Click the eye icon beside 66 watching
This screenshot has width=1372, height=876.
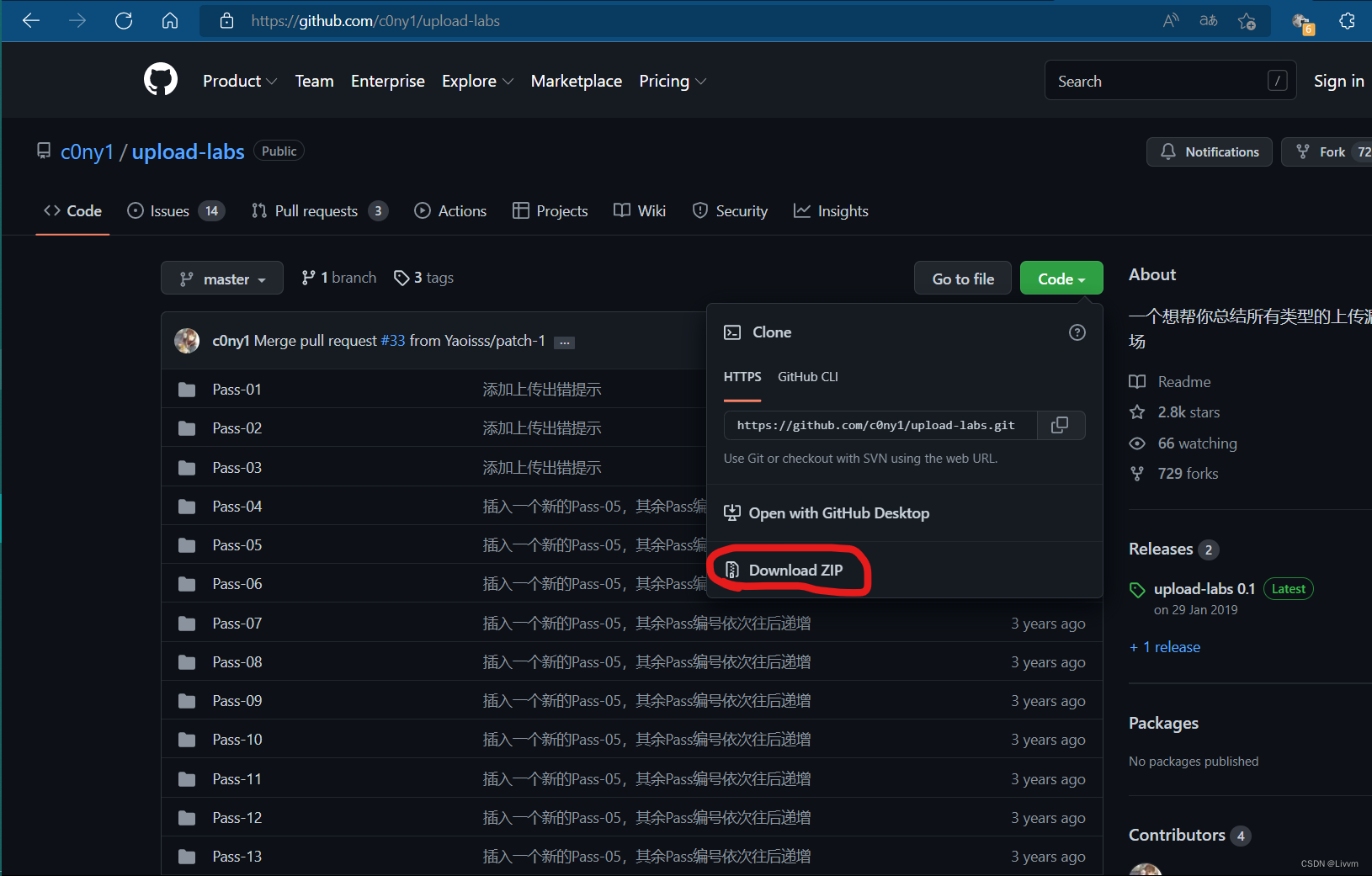click(x=1137, y=443)
